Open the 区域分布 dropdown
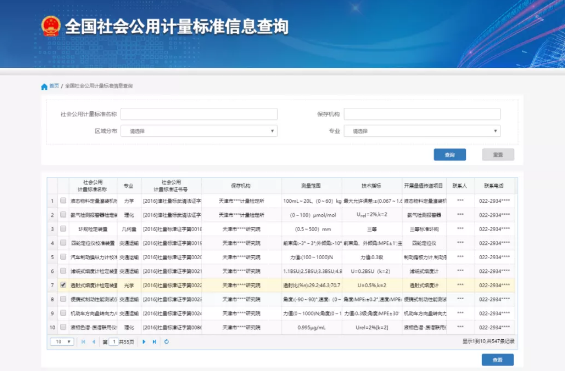565x377 pixels. (x=199, y=131)
